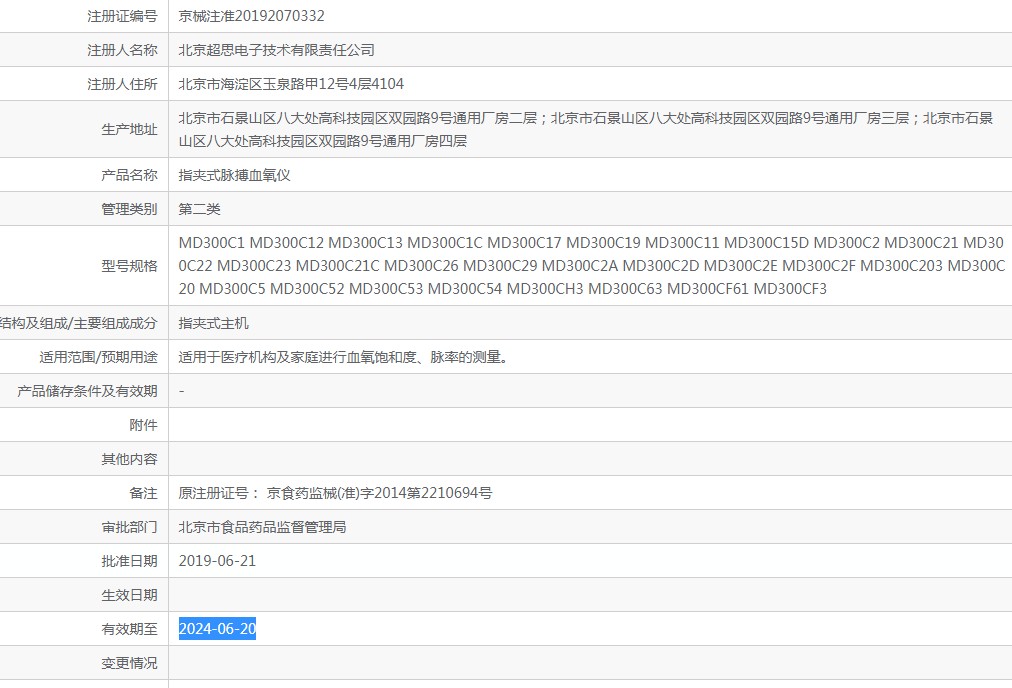The width and height of the screenshot is (1012, 688).
Task: Click model number MD300C1C
Action: [x=445, y=243]
